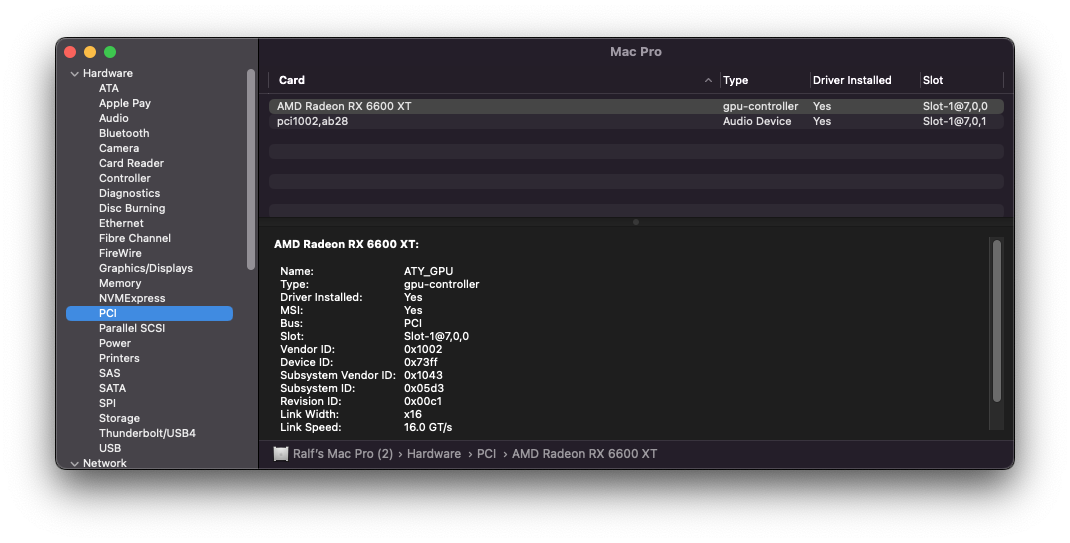
Task: Click the Slot-1@7,0,1 cell
Action: tap(954, 121)
